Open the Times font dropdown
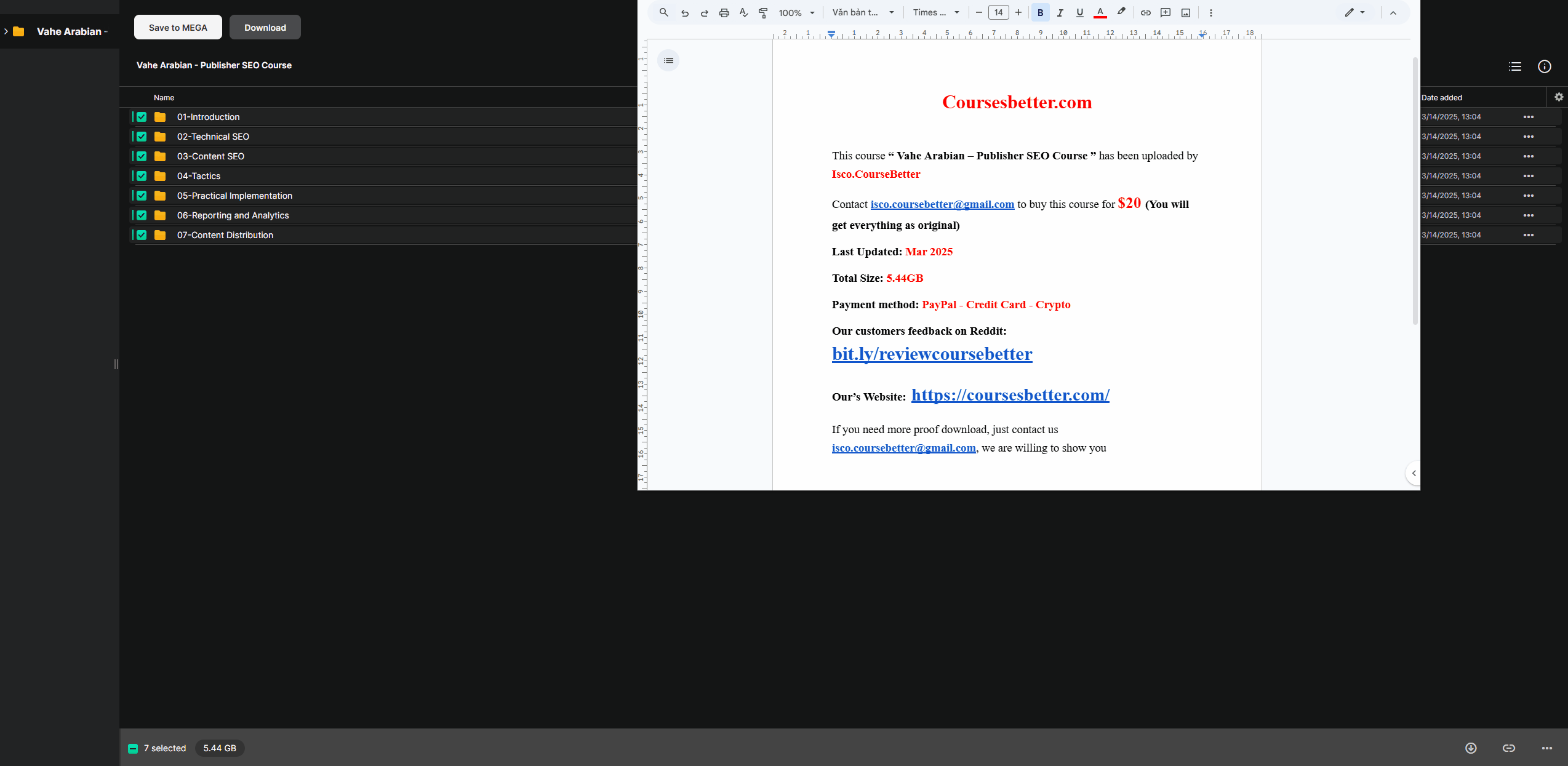Viewport: 1568px width, 766px height. [935, 13]
